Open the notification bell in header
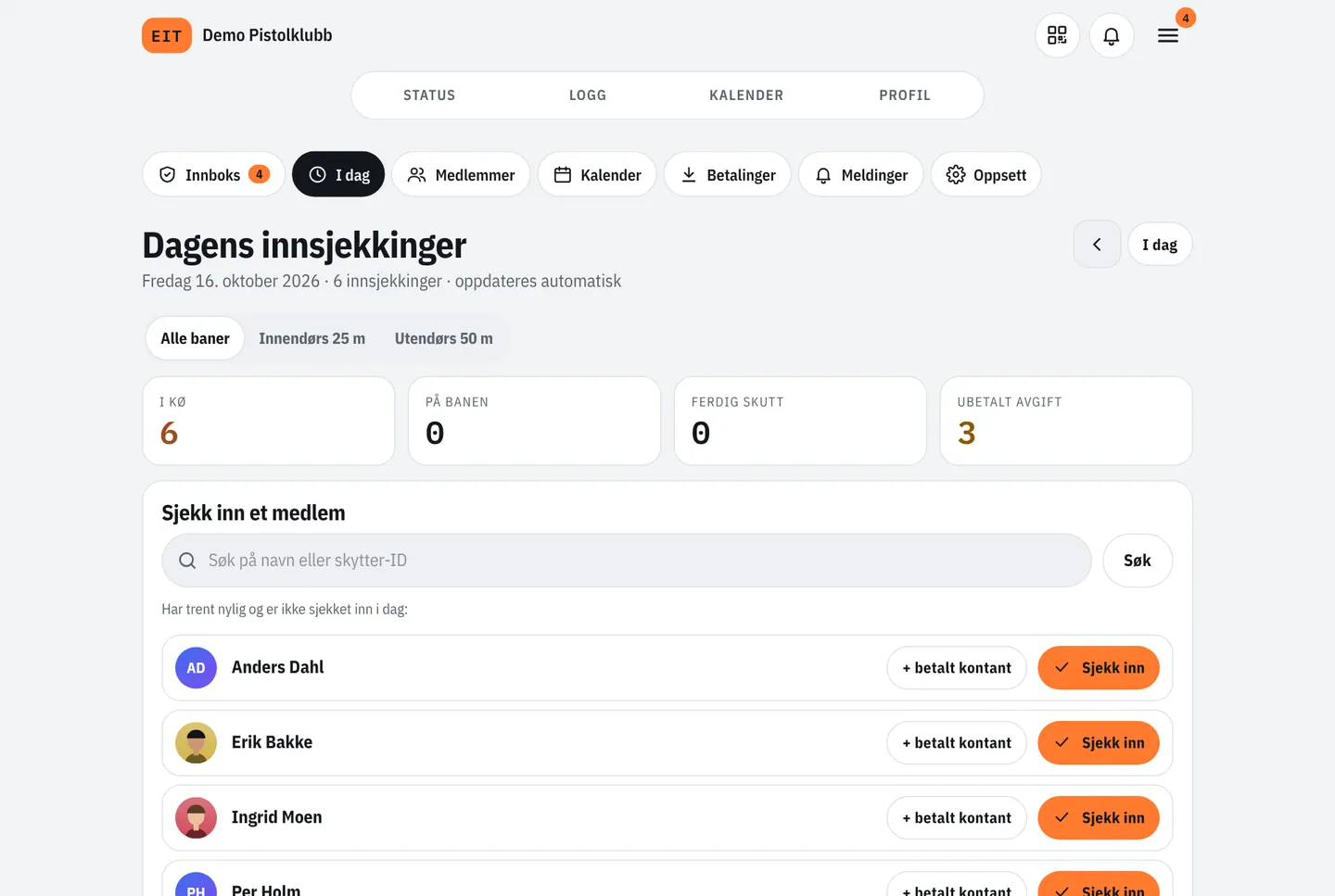Screen dimensions: 1335x896 click(1112, 35)
